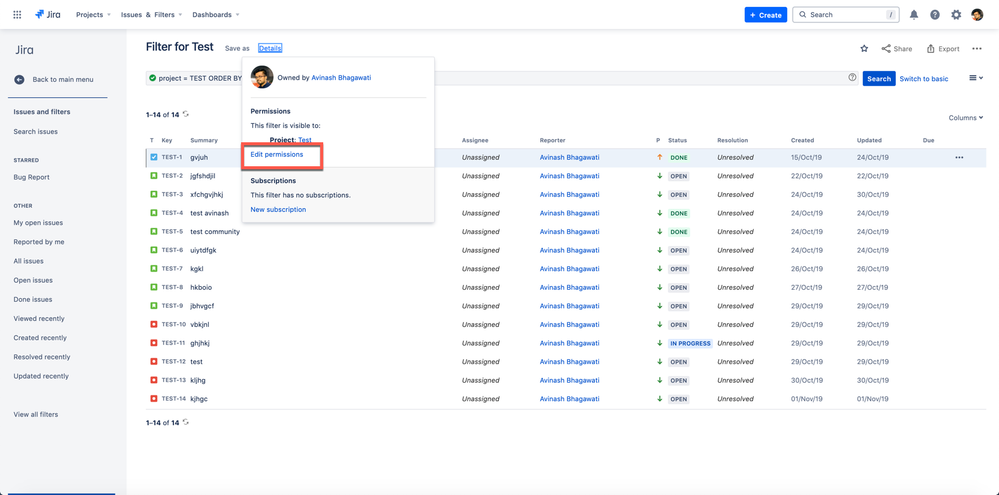Expand the Projects dropdown

coord(93,15)
